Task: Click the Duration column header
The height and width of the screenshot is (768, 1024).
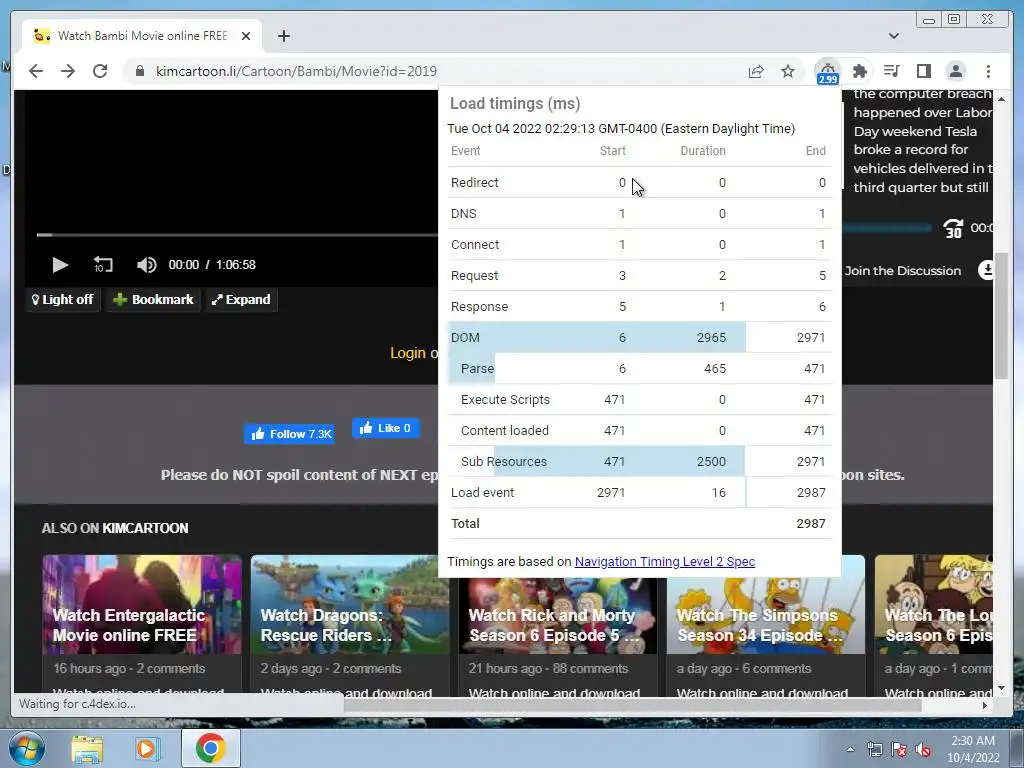Action: pyautogui.click(x=703, y=151)
